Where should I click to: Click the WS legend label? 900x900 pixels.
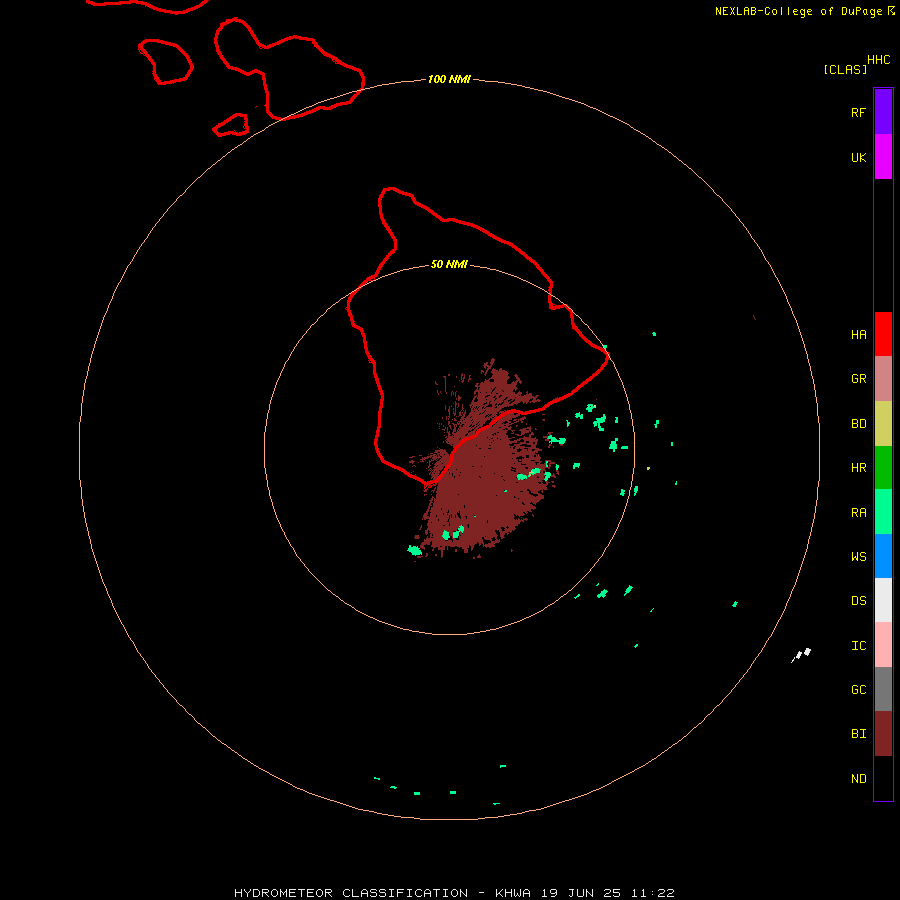(x=858, y=557)
